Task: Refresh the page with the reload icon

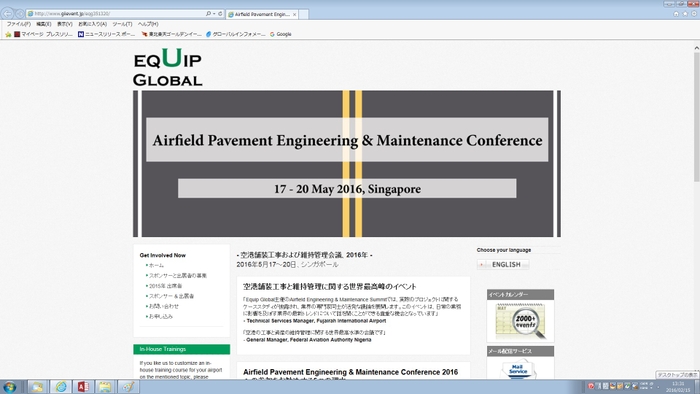Action: pos(220,14)
